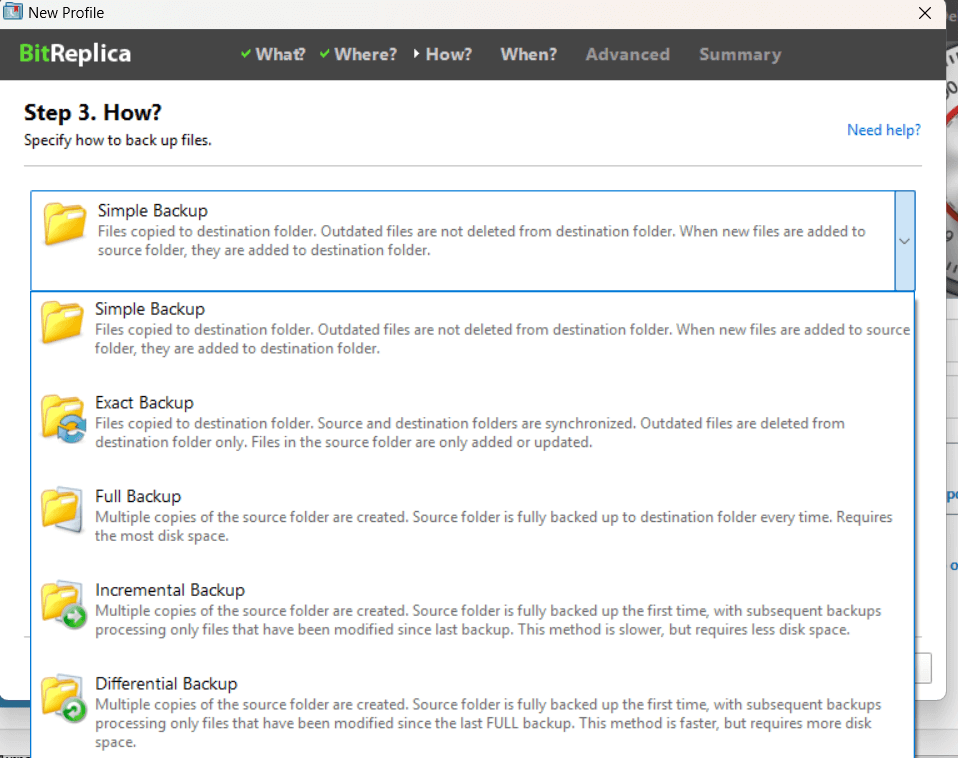Click the New Profile window icon
The height and width of the screenshot is (758, 958).
point(13,13)
